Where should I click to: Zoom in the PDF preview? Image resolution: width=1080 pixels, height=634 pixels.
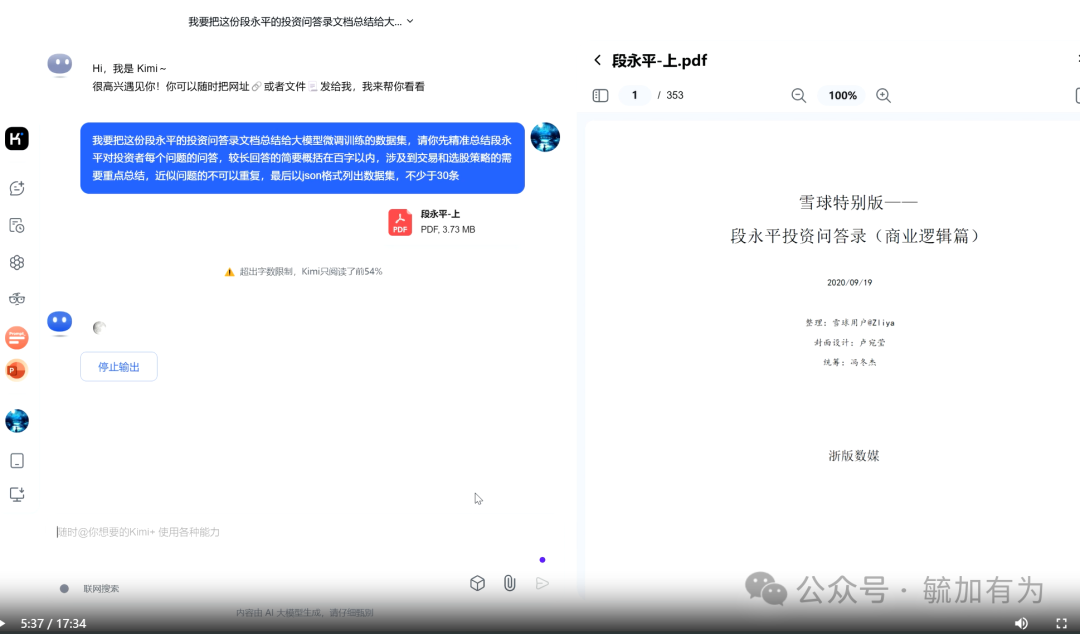pos(884,96)
